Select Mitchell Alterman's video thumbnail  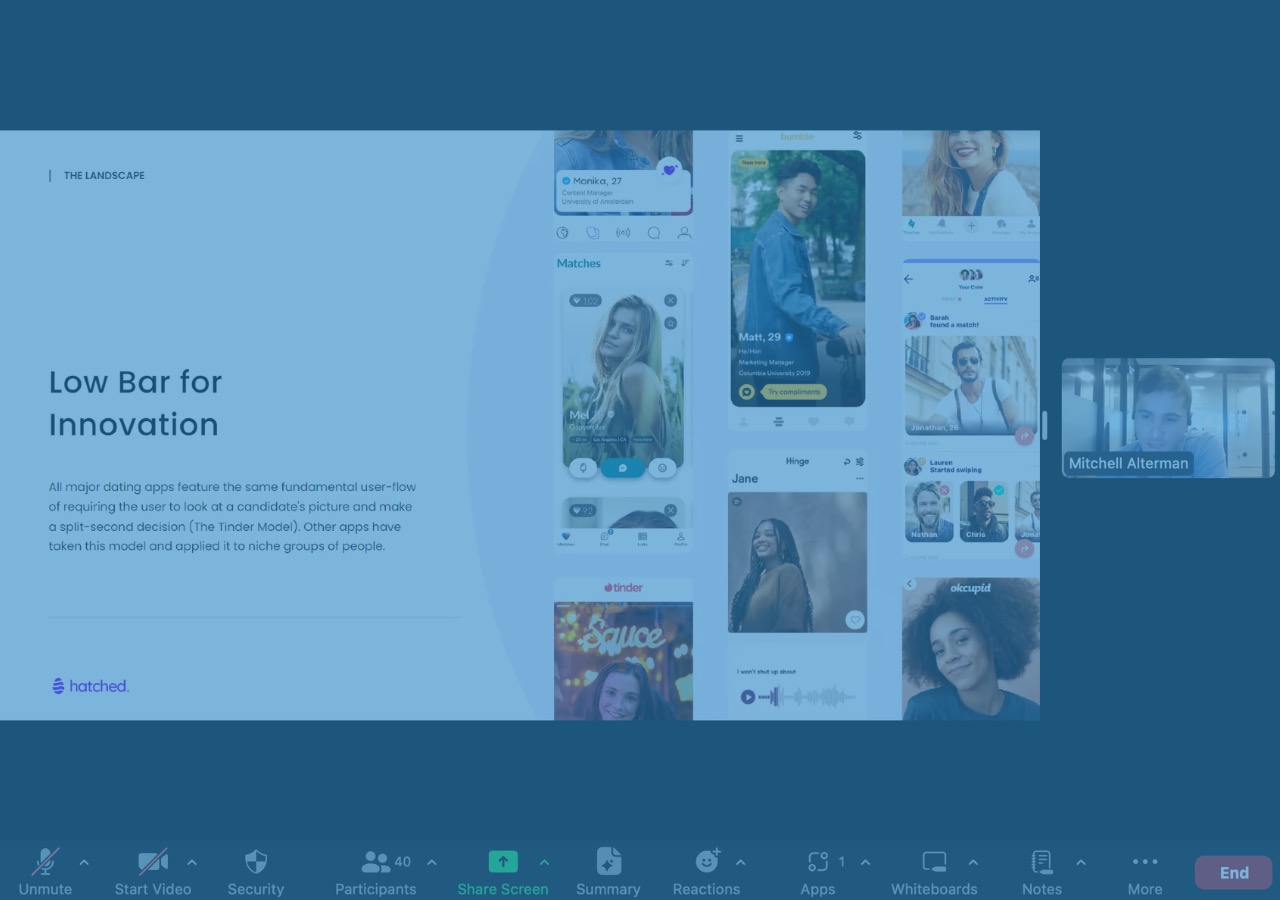(1168, 418)
